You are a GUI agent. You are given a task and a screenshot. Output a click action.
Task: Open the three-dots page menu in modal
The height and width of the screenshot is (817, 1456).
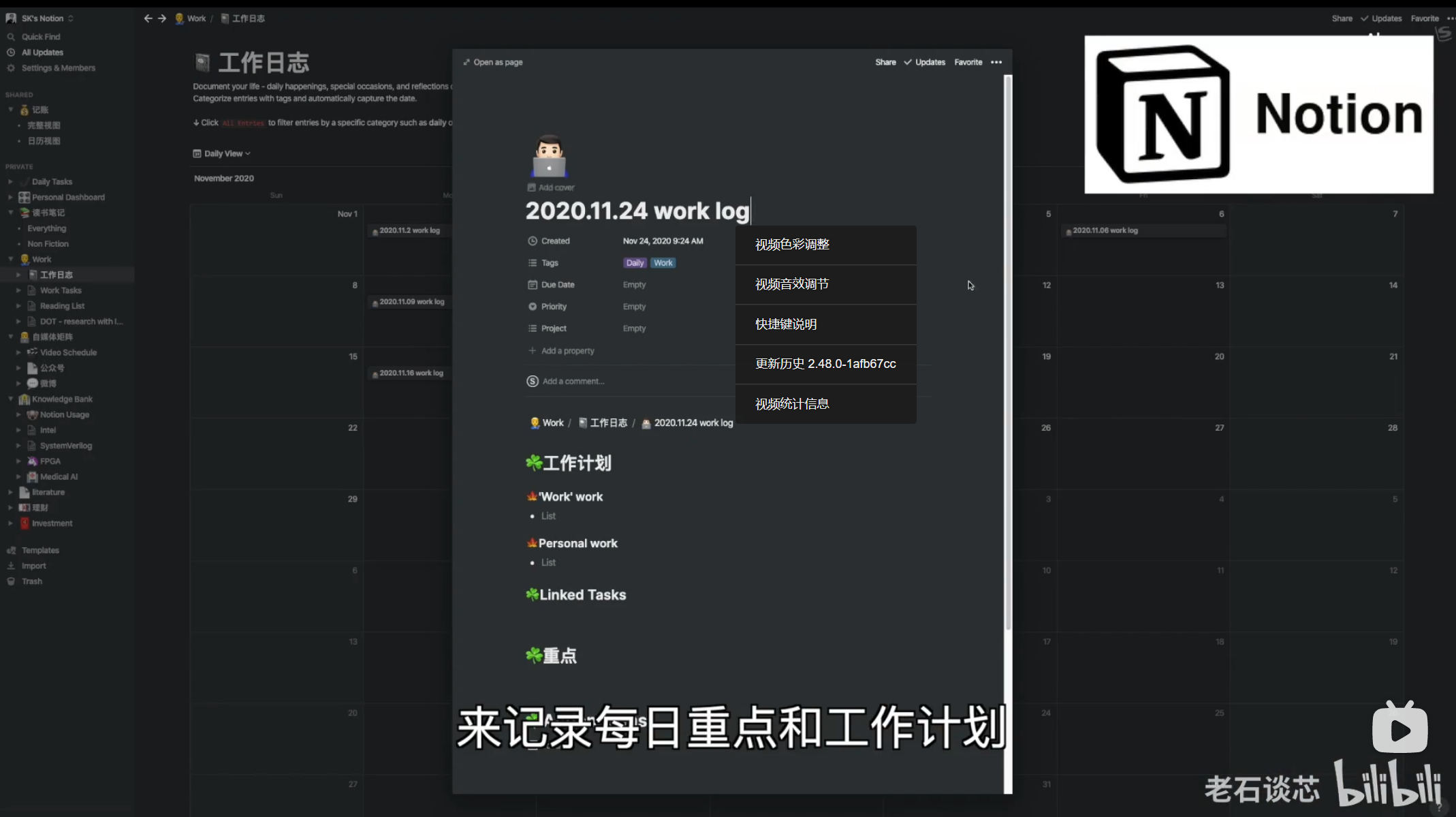996,62
